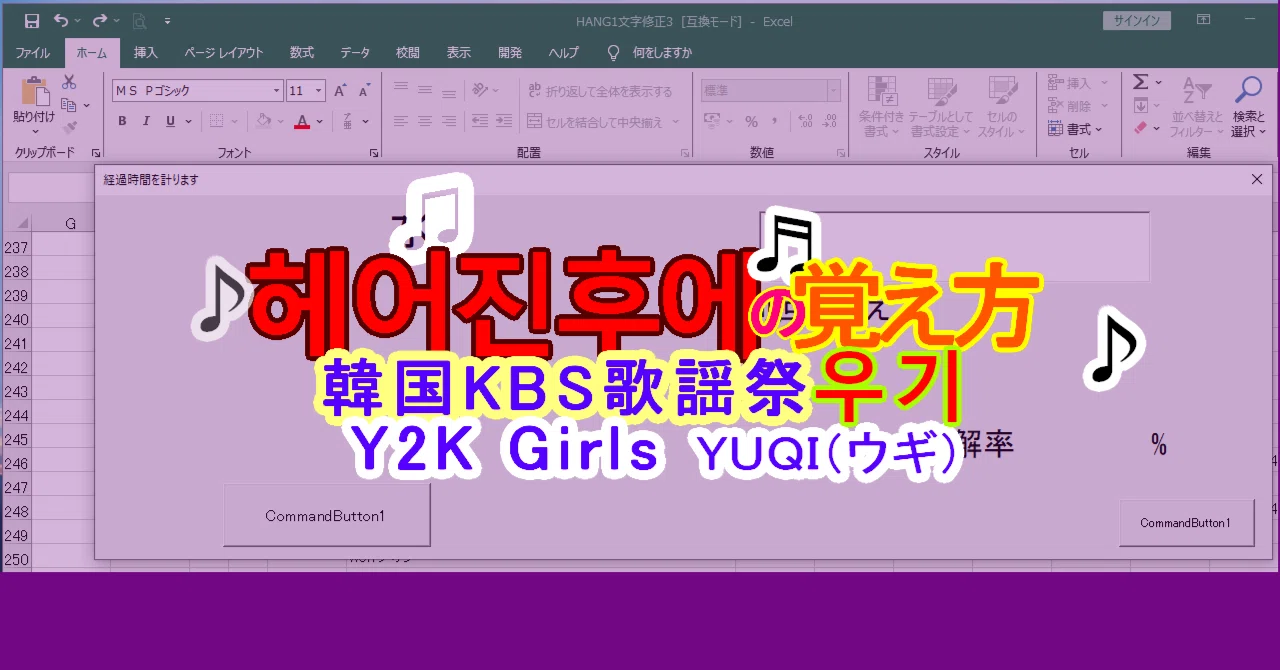Switch to the 数式 tab
Viewport: 1280px width, 670px height.
302,53
